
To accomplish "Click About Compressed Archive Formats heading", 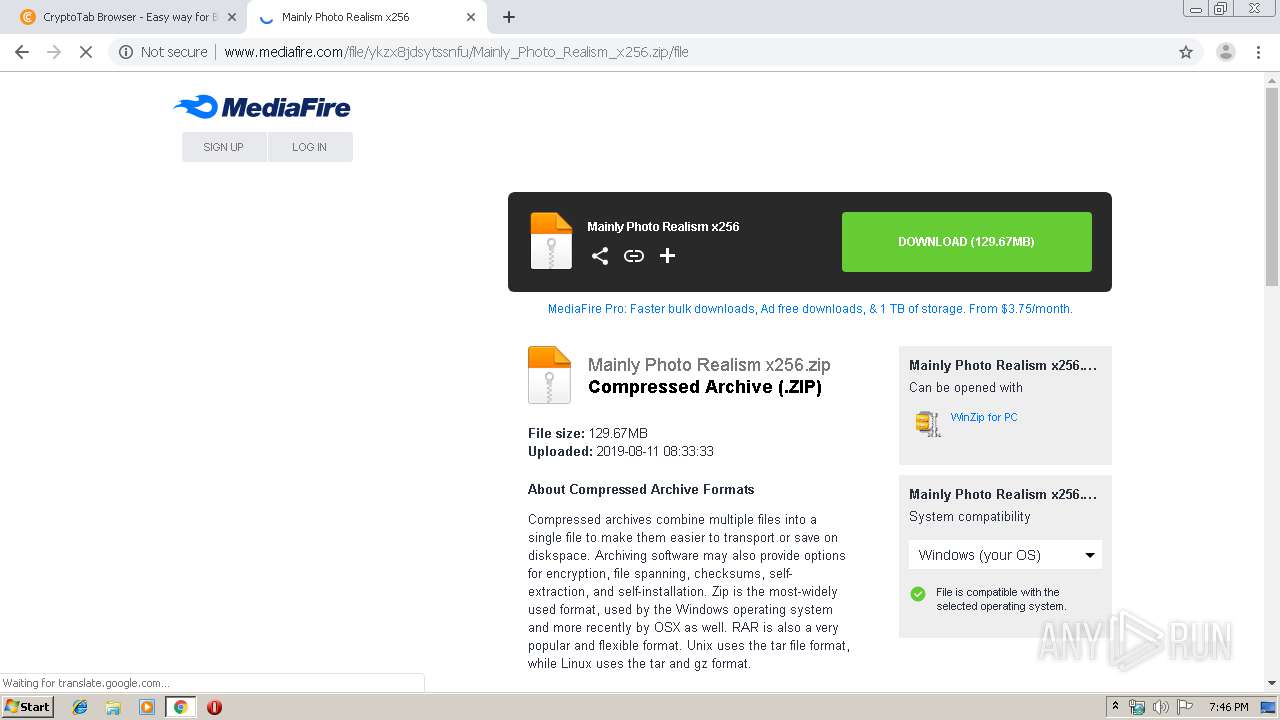I will tap(641, 489).
